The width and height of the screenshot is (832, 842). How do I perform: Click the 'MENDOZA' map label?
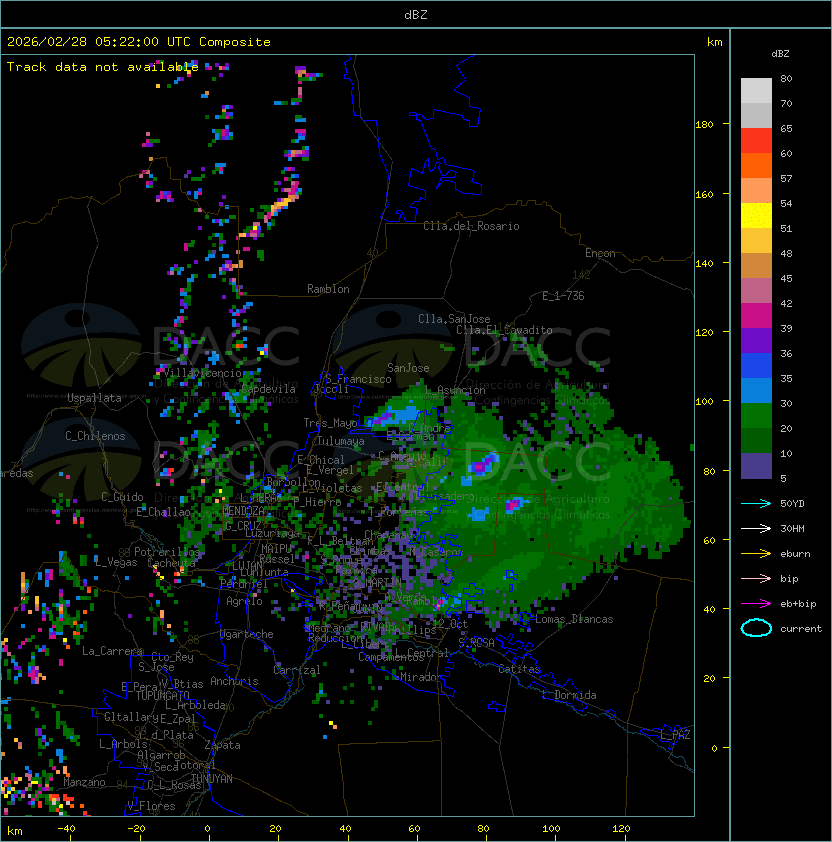tap(244, 510)
